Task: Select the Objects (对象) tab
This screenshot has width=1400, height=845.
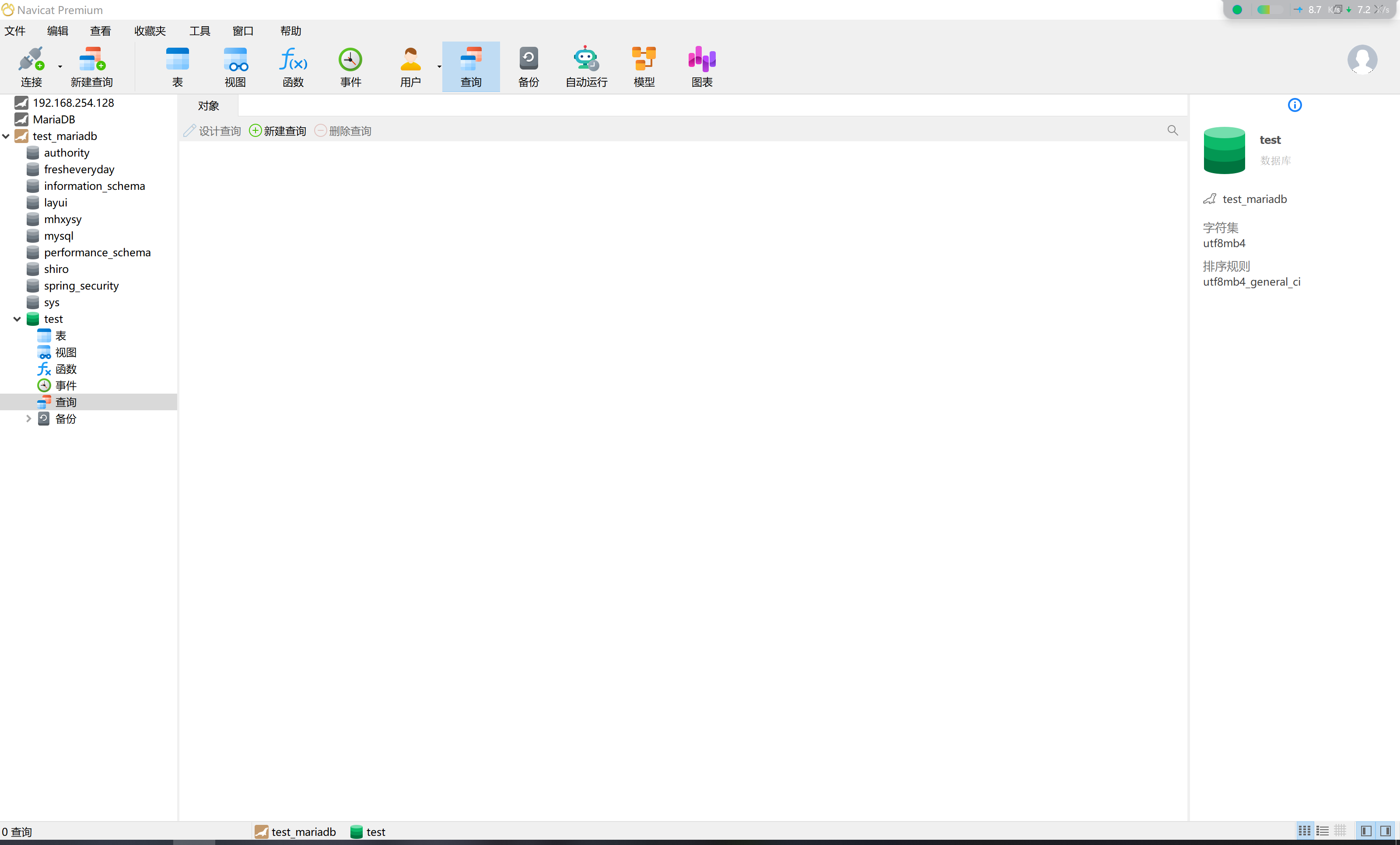Action: [209, 106]
